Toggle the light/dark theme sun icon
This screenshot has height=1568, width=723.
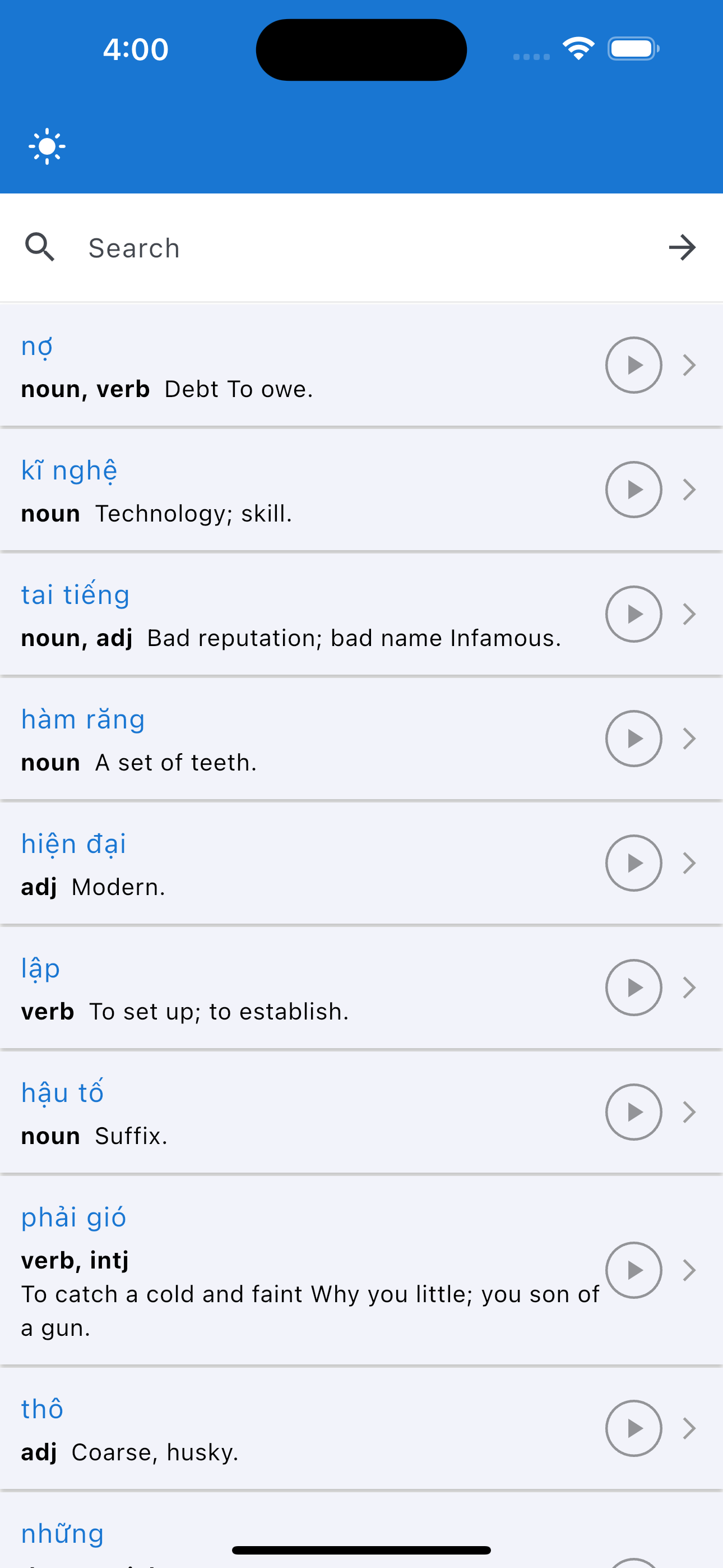(x=47, y=147)
